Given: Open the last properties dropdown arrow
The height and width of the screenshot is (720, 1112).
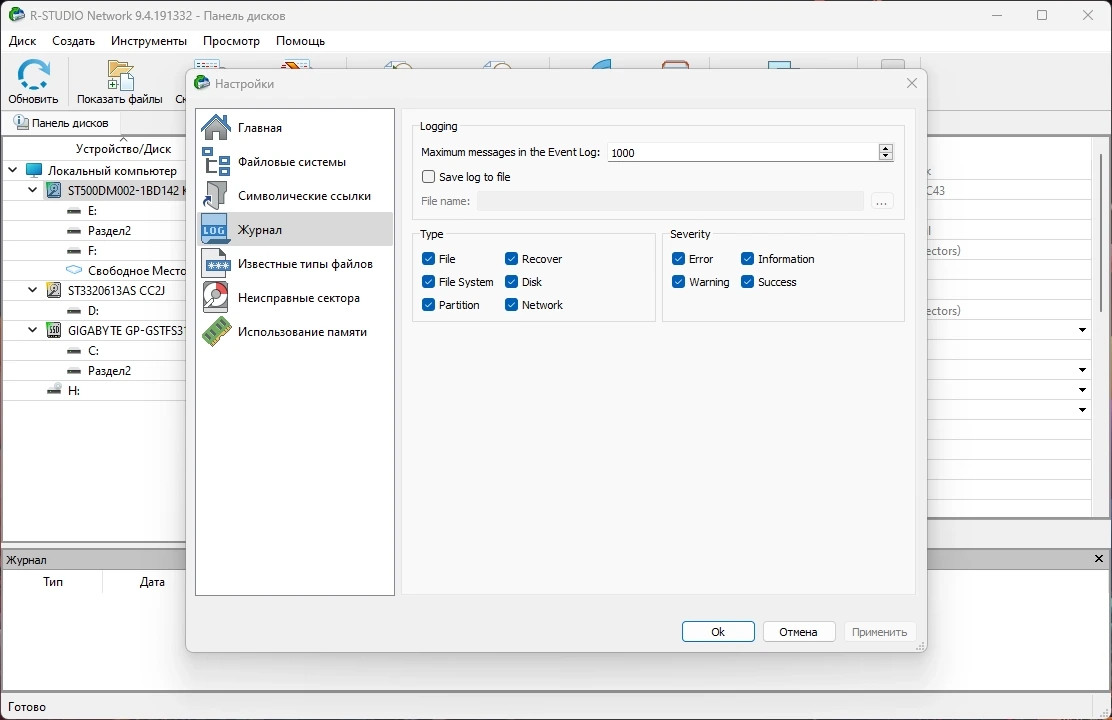Looking at the screenshot, I should [1082, 409].
